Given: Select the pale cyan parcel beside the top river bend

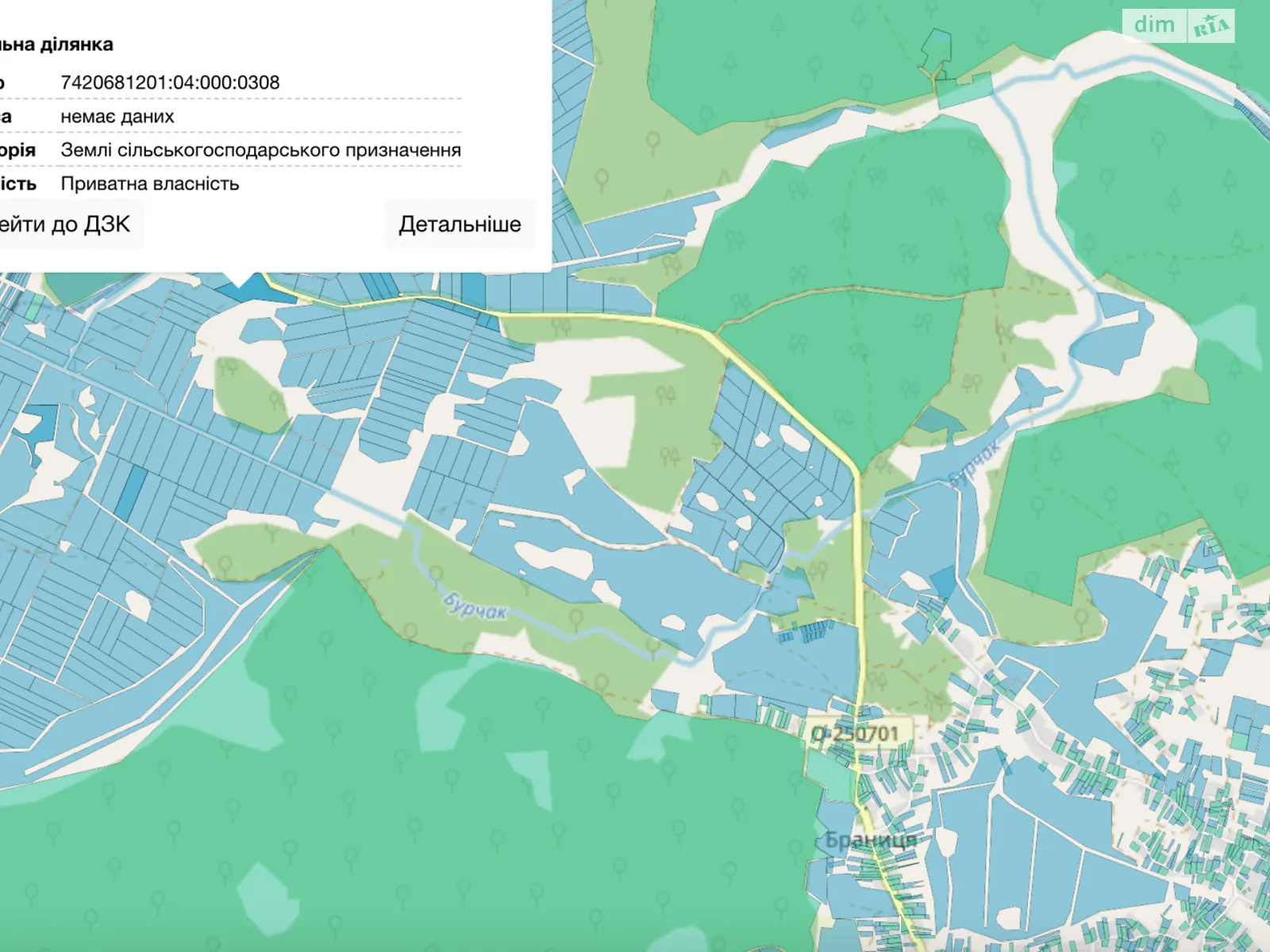Looking at the screenshot, I should pos(964,91).
